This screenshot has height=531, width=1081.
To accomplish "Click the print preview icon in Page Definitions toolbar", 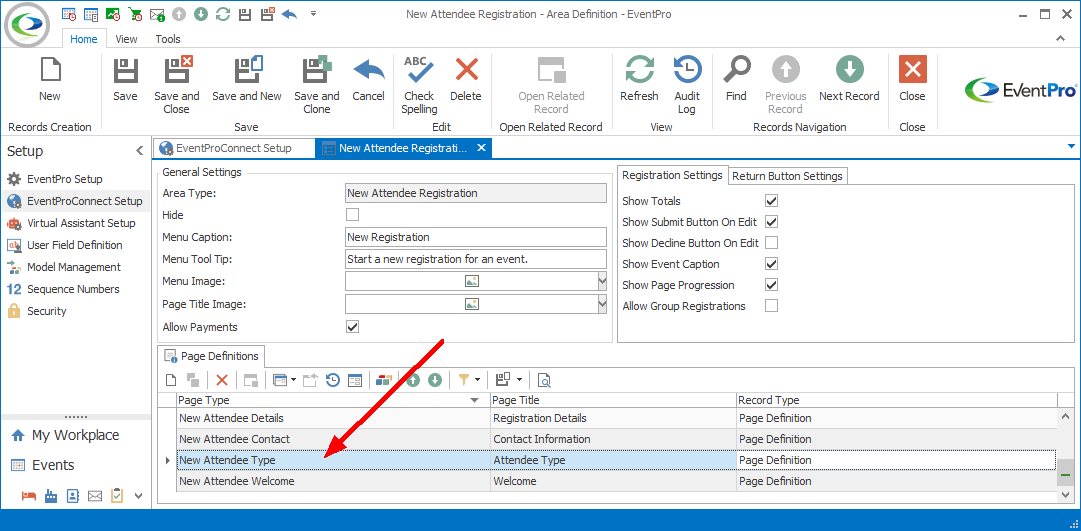I will pos(545,379).
